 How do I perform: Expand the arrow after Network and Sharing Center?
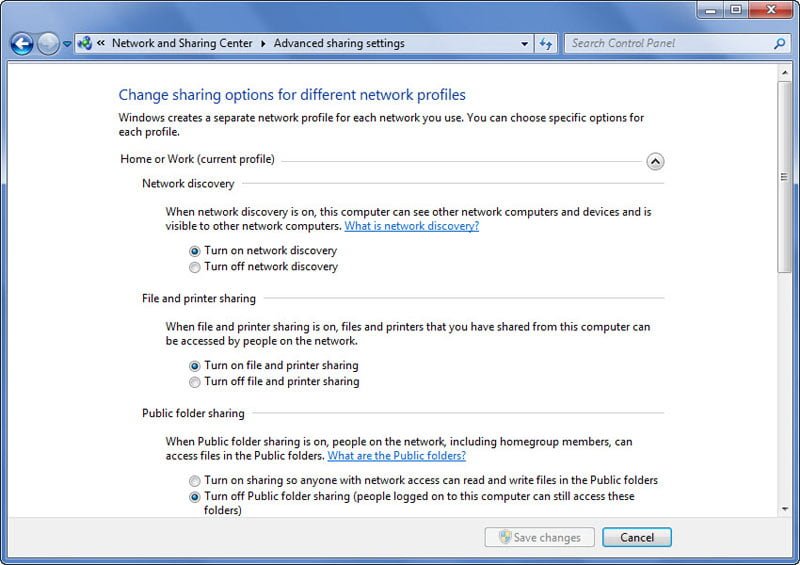263,44
